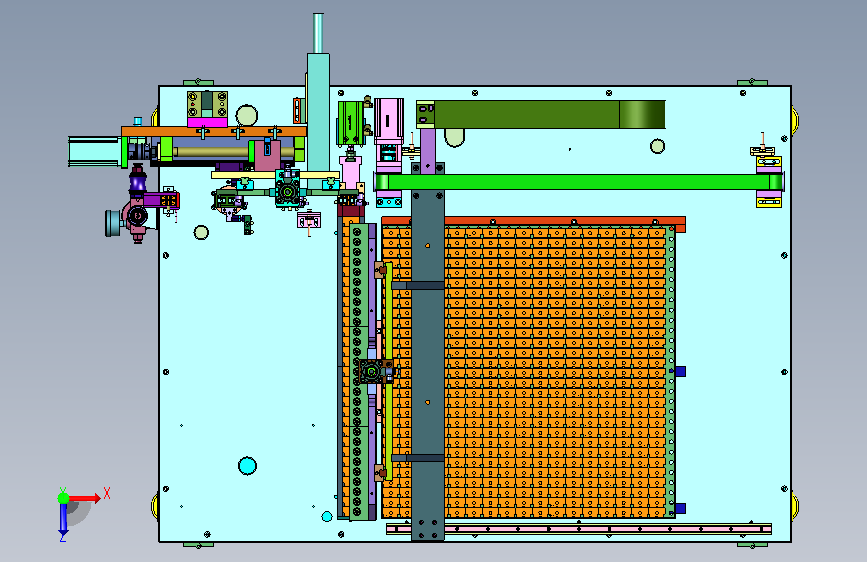This screenshot has width=867, height=562.
Task: Pick the orange horizontal plate at upper left
Action: pyautogui.click(x=214, y=131)
